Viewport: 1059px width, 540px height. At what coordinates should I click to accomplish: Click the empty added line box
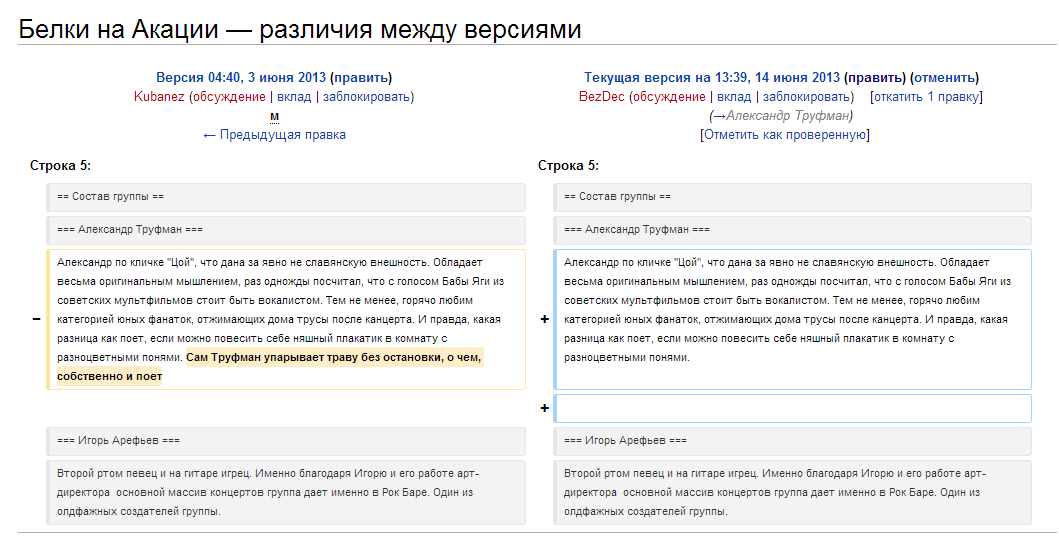[x=792, y=408]
